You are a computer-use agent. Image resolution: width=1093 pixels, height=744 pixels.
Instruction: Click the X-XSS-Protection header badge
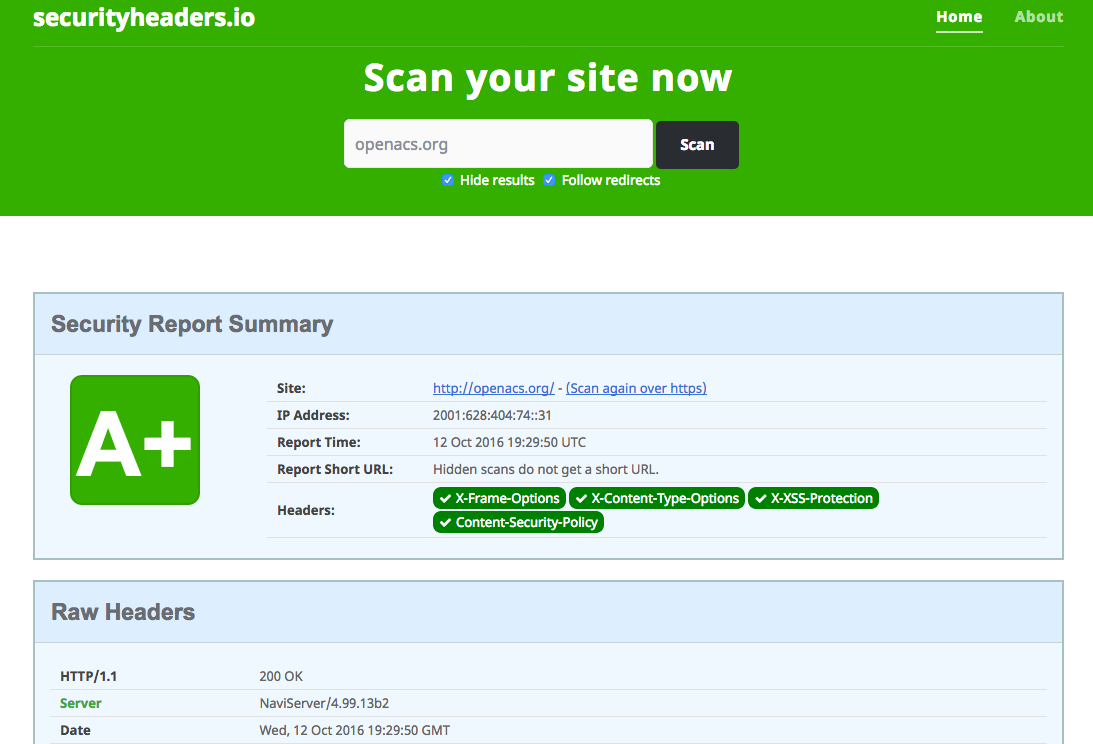[x=813, y=498]
